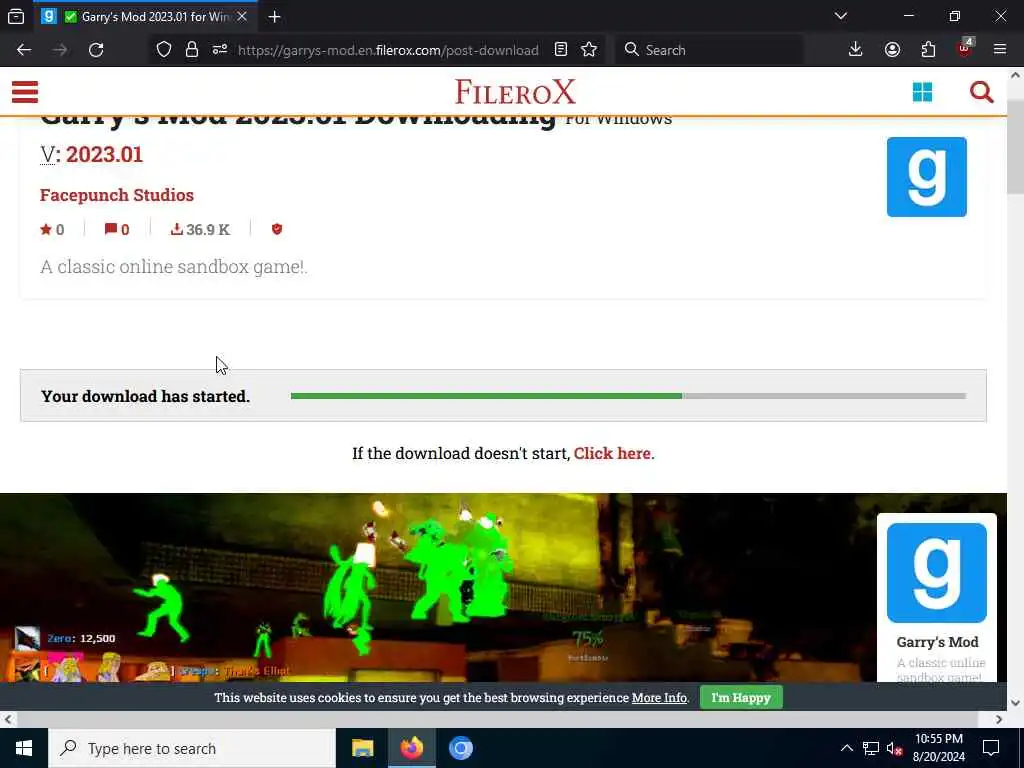Click the padlock site security icon

pyautogui.click(x=191, y=50)
